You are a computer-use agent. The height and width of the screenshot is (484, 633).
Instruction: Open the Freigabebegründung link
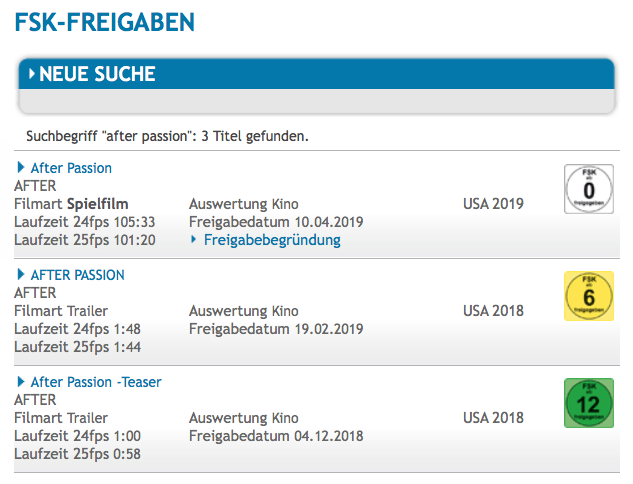[272, 240]
